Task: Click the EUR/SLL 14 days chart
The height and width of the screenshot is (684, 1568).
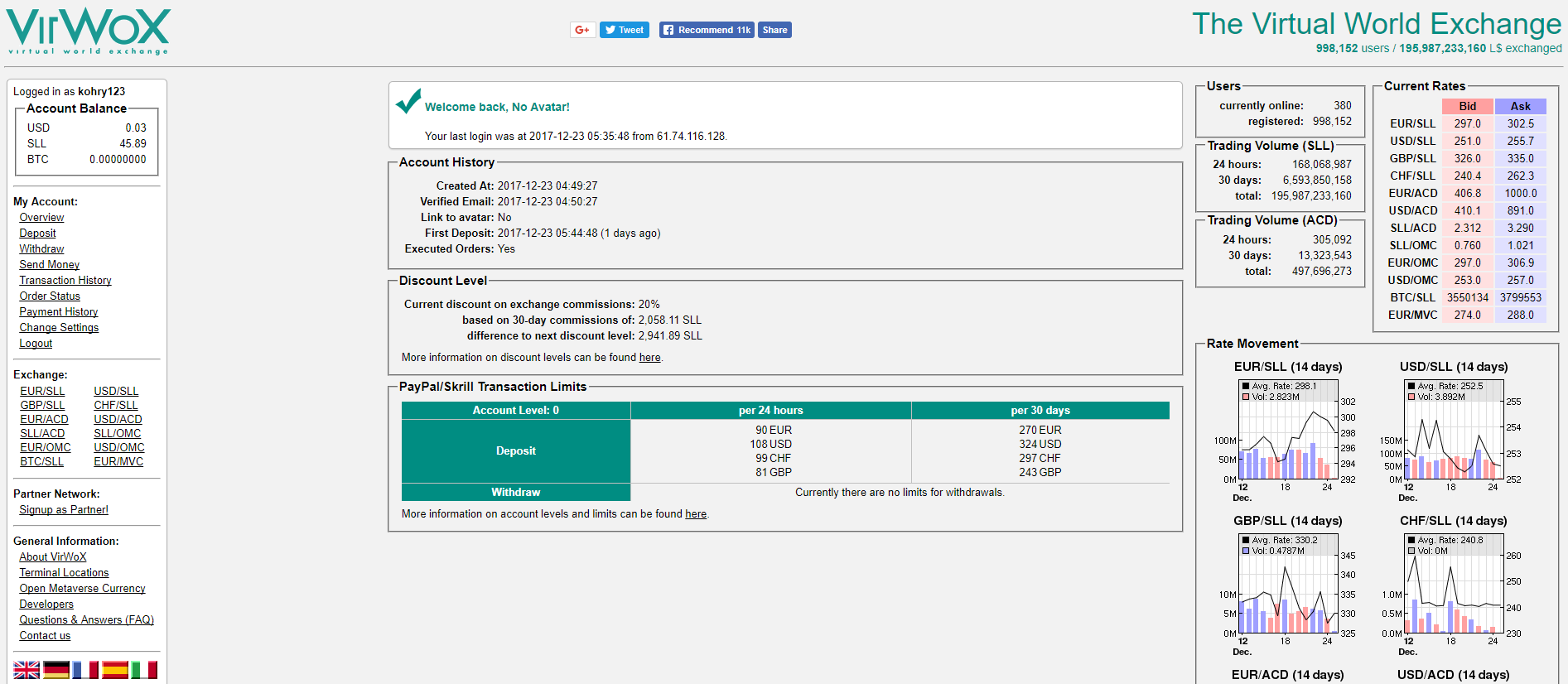Action: tap(1288, 434)
